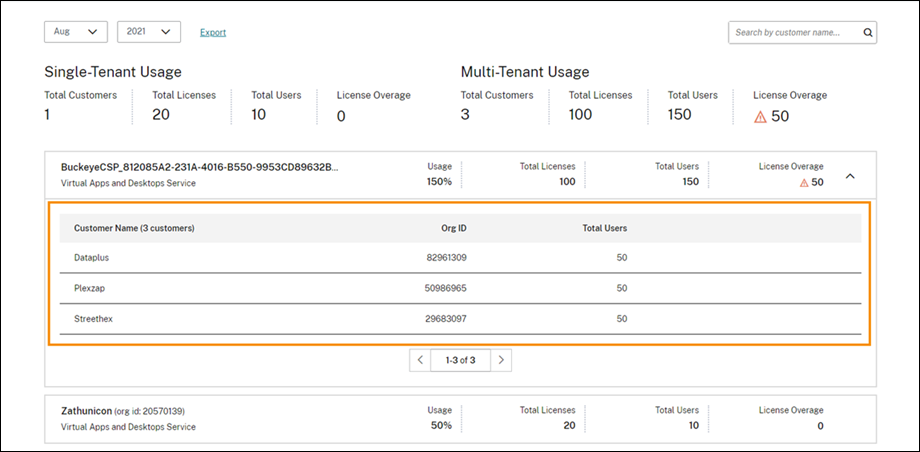
Task: Open the month dropdown showing Aug
Action: coord(76,32)
